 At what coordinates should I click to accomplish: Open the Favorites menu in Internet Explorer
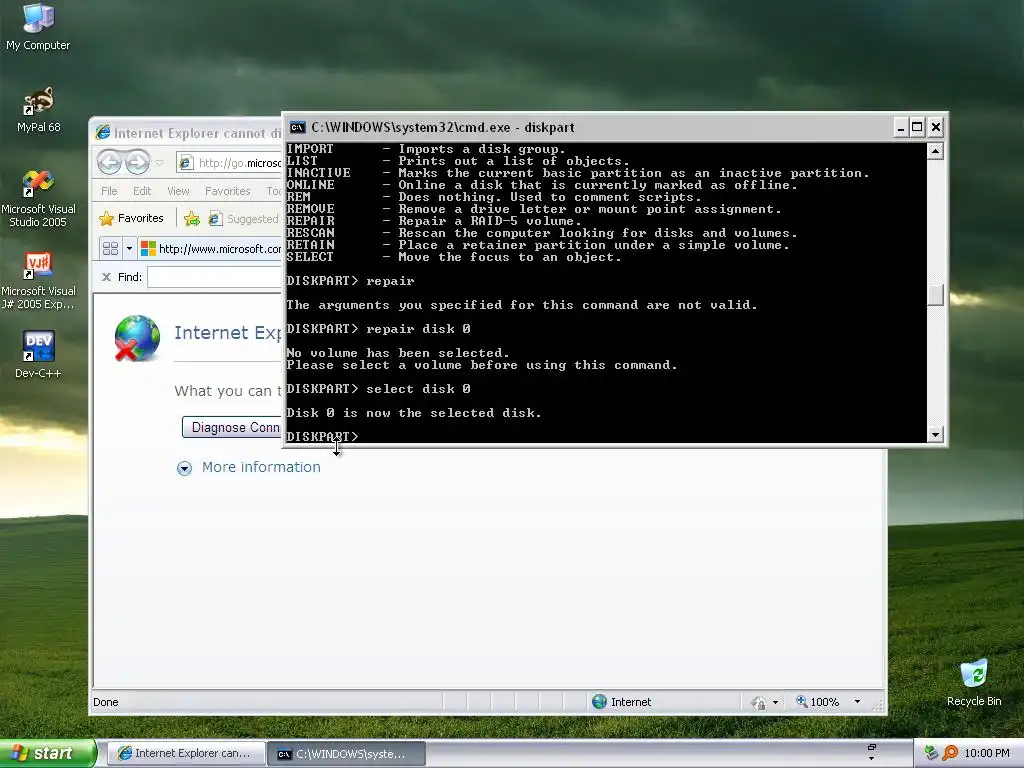pos(227,191)
